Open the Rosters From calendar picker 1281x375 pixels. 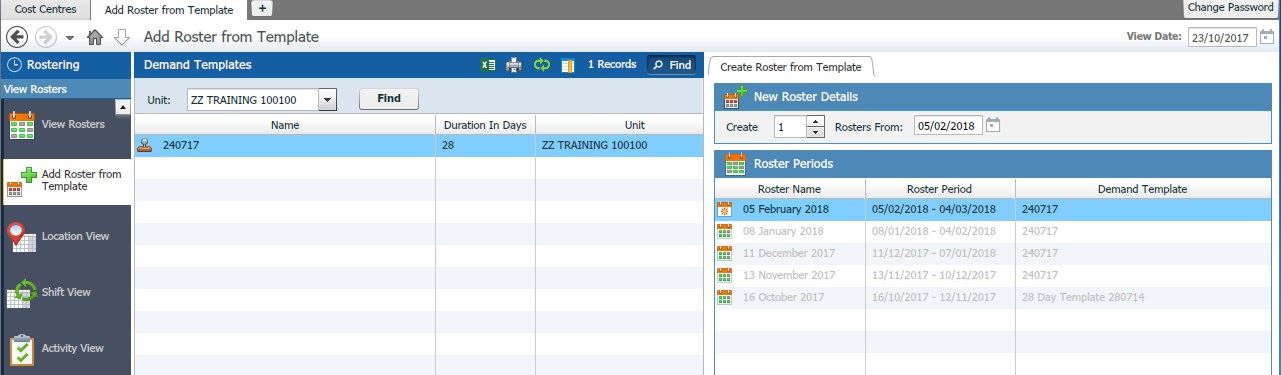(992, 126)
